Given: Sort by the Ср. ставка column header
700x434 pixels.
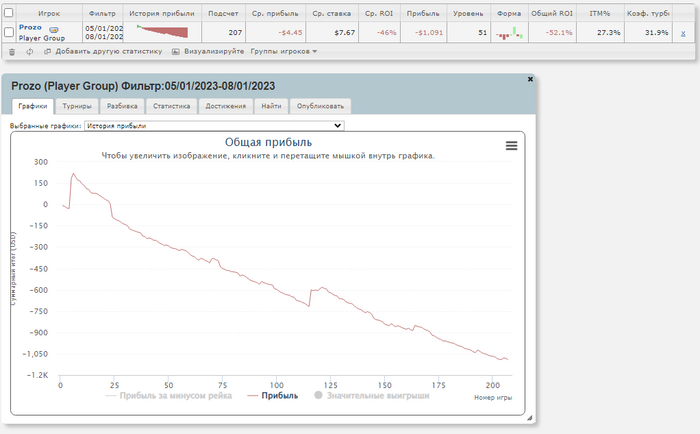Looking at the screenshot, I should [x=332, y=13].
